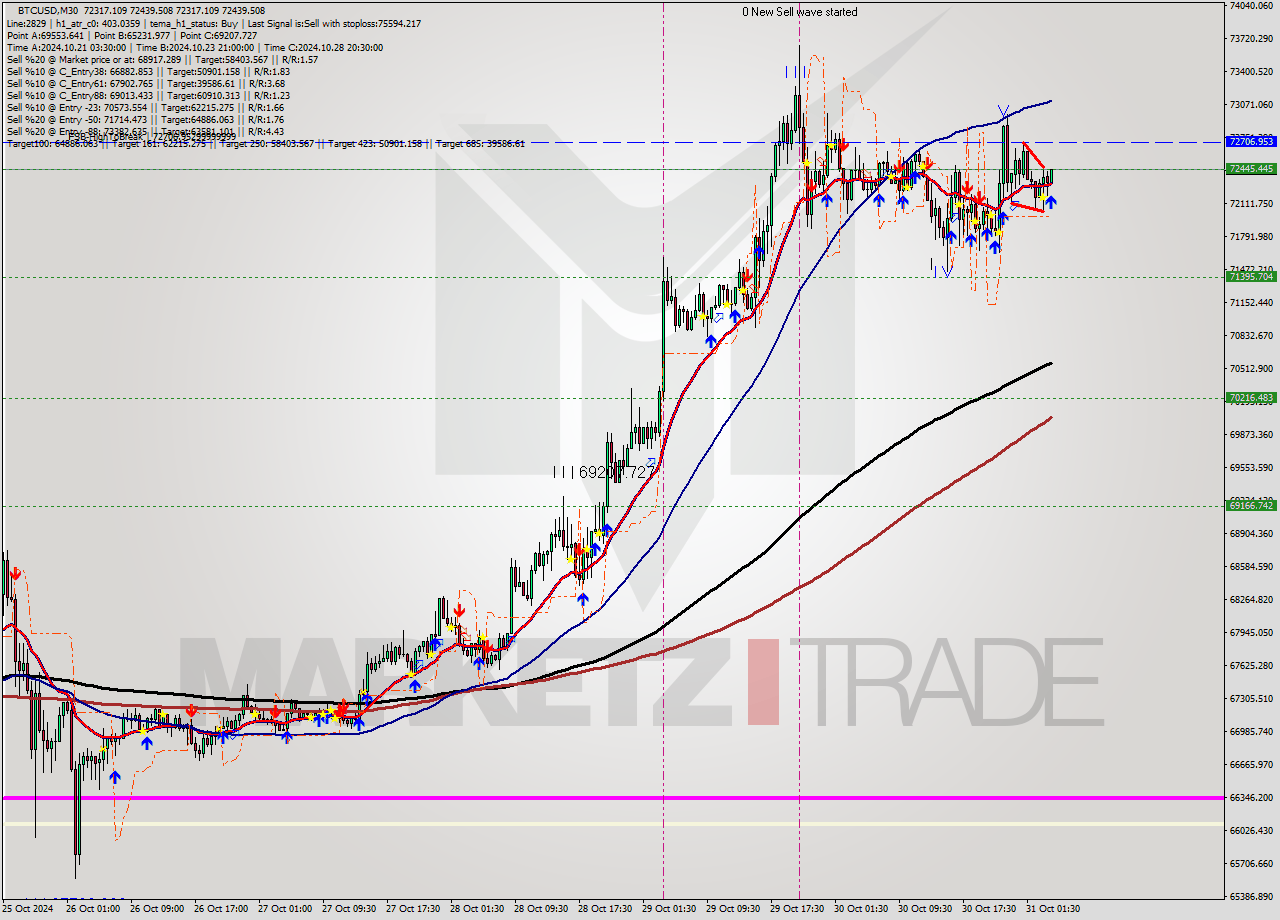Click the '29 Oct 17:30' time label
The width and height of the screenshot is (1280, 920).
(796, 909)
